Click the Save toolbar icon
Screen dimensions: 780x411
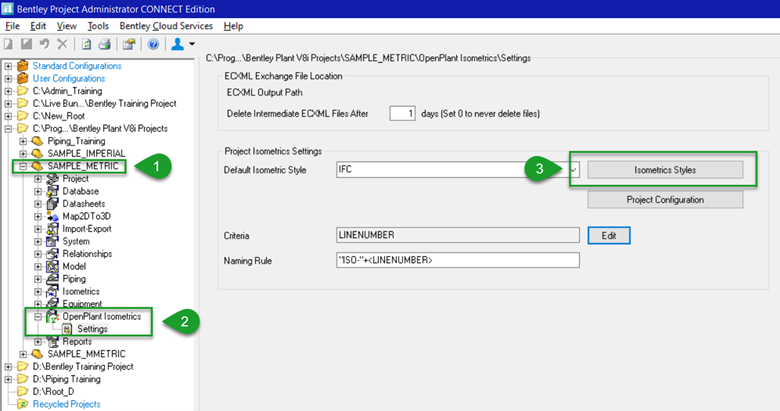[26, 44]
